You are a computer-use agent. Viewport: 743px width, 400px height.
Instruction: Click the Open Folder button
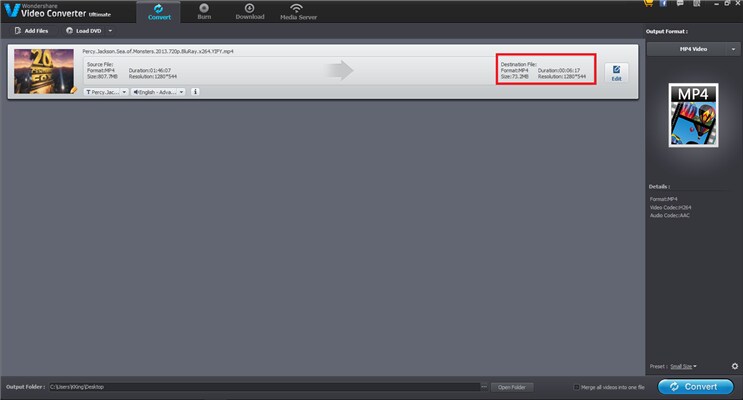point(512,387)
